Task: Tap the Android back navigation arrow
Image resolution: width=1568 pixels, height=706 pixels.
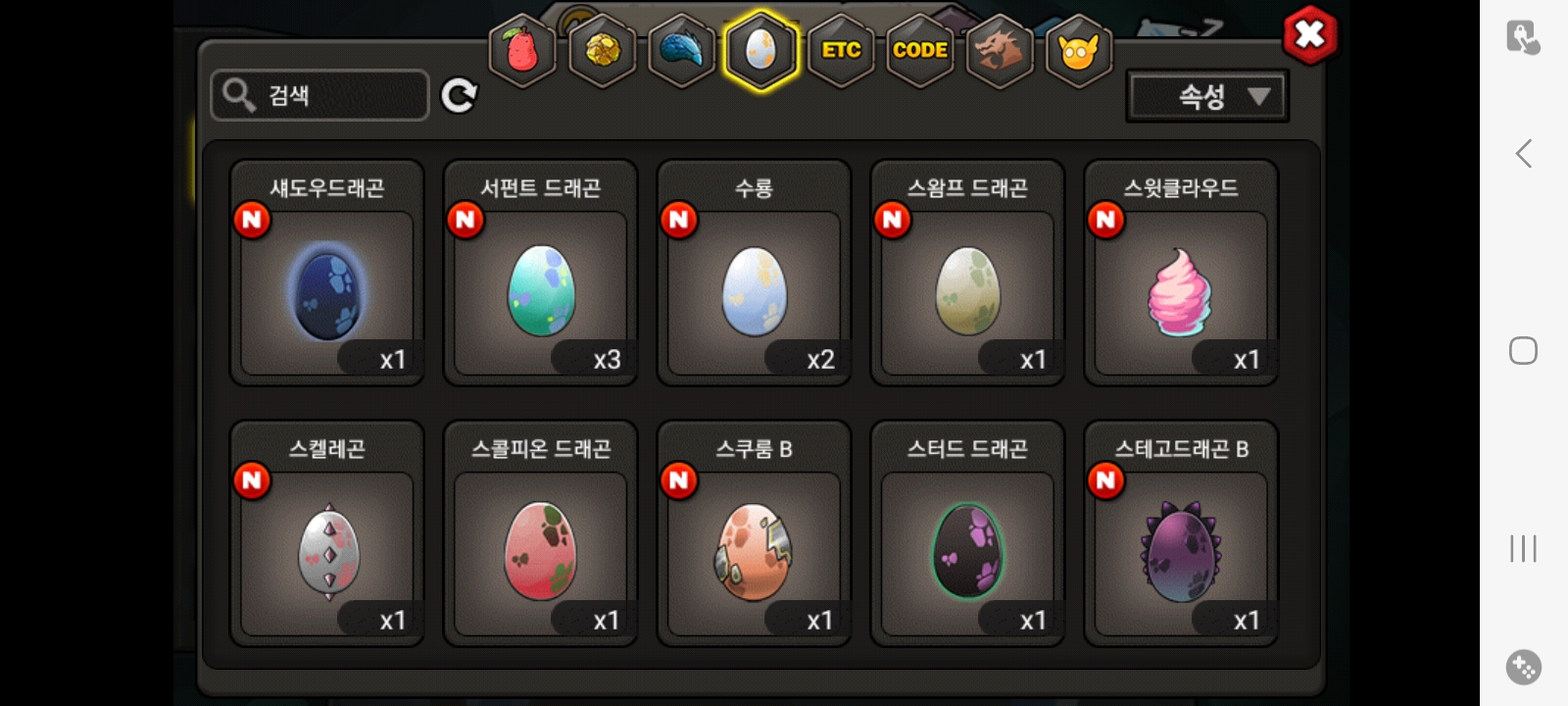Action: tap(1524, 153)
